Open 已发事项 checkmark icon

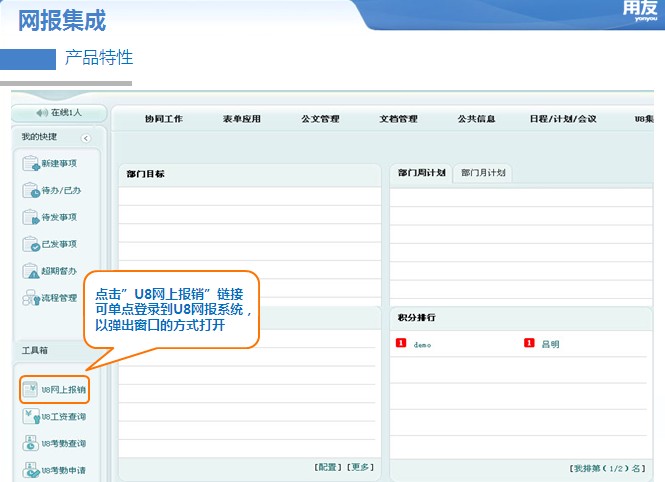[x=31, y=244]
